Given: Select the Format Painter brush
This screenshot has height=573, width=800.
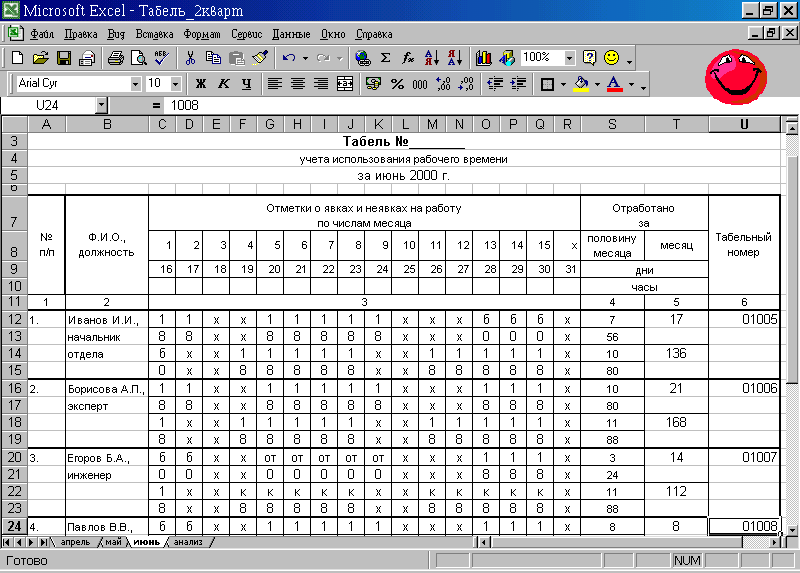Looking at the screenshot, I should 260,58.
